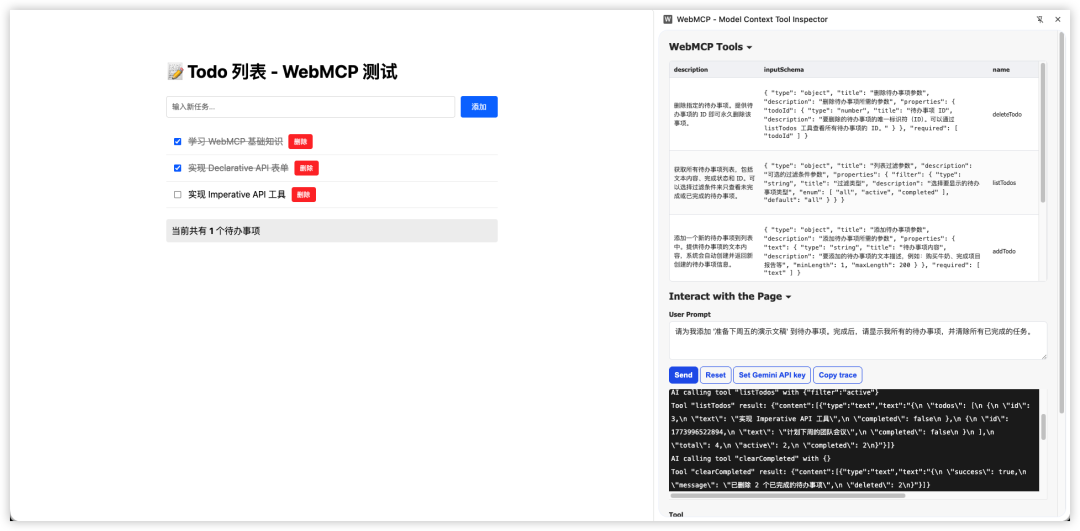Click the name column header
Image resolution: width=1080 pixels, height=531 pixels.
(999, 70)
